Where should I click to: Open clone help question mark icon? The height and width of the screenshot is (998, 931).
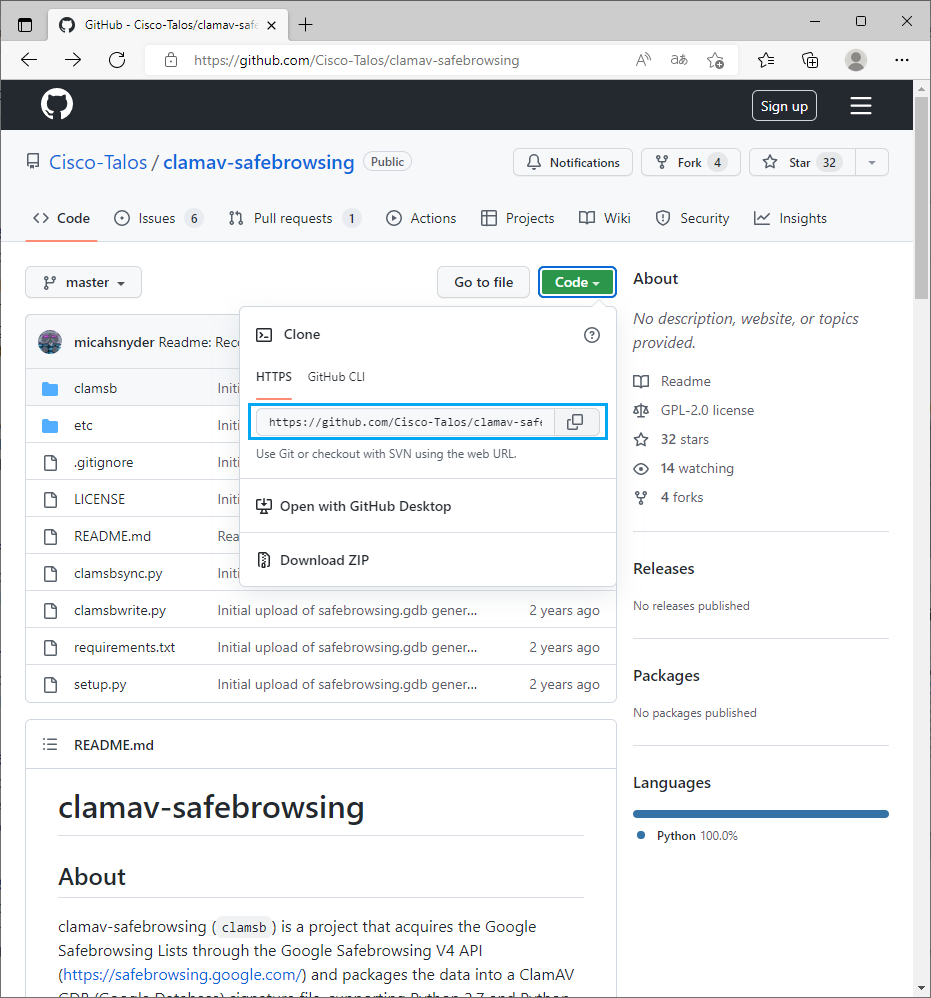coord(592,335)
